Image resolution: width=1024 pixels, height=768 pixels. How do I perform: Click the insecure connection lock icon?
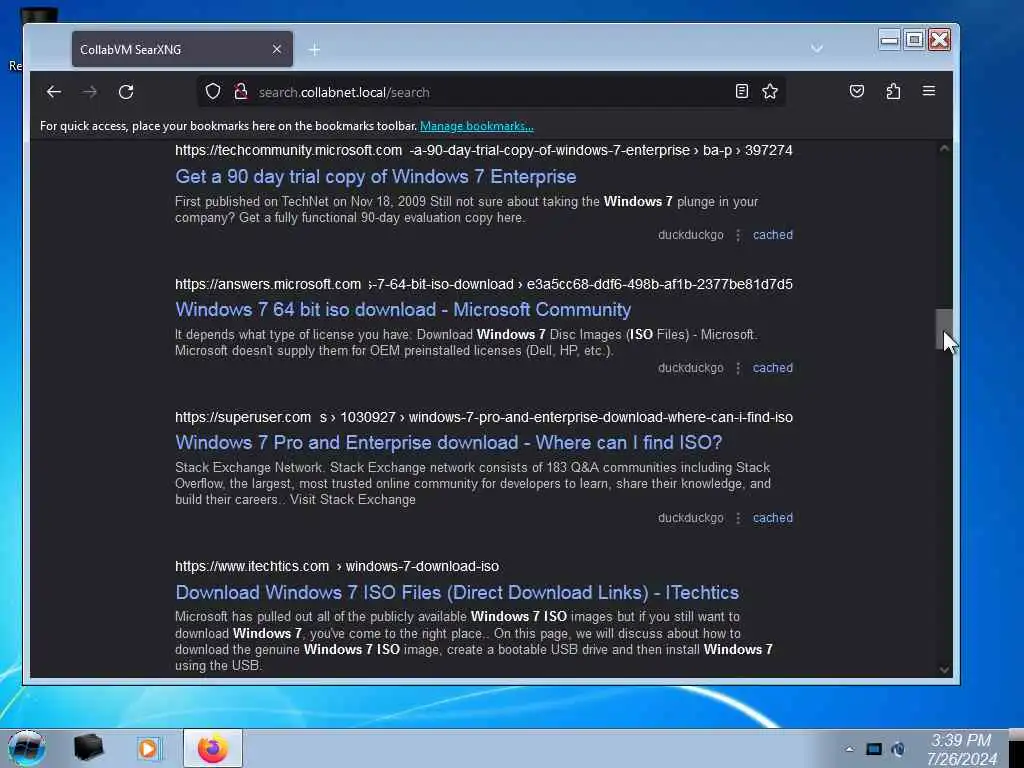pos(241,91)
